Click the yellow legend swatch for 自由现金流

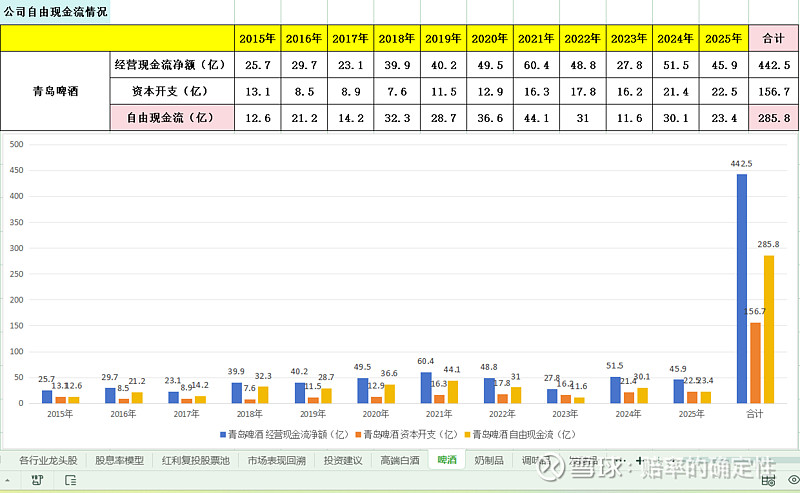(467, 435)
